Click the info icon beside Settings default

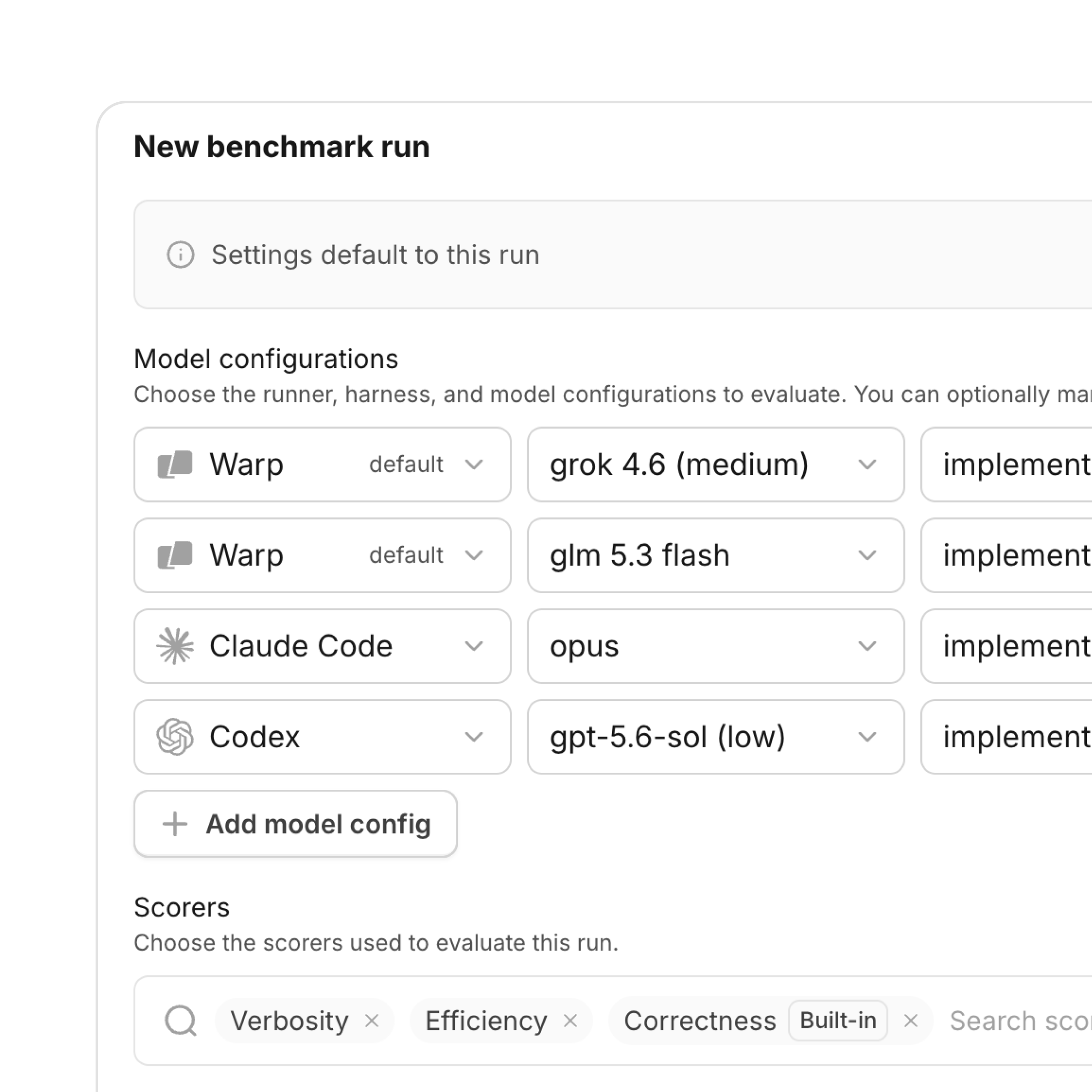point(180,254)
